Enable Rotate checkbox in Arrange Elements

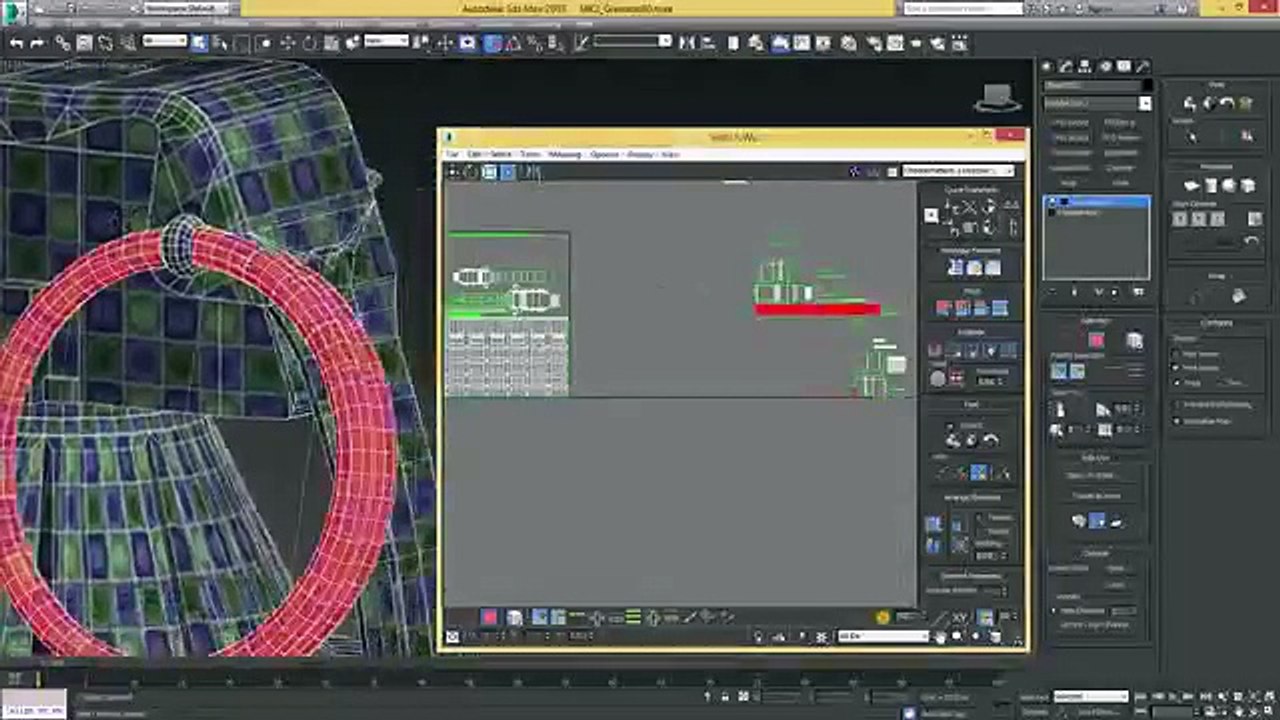(x=979, y=531)
